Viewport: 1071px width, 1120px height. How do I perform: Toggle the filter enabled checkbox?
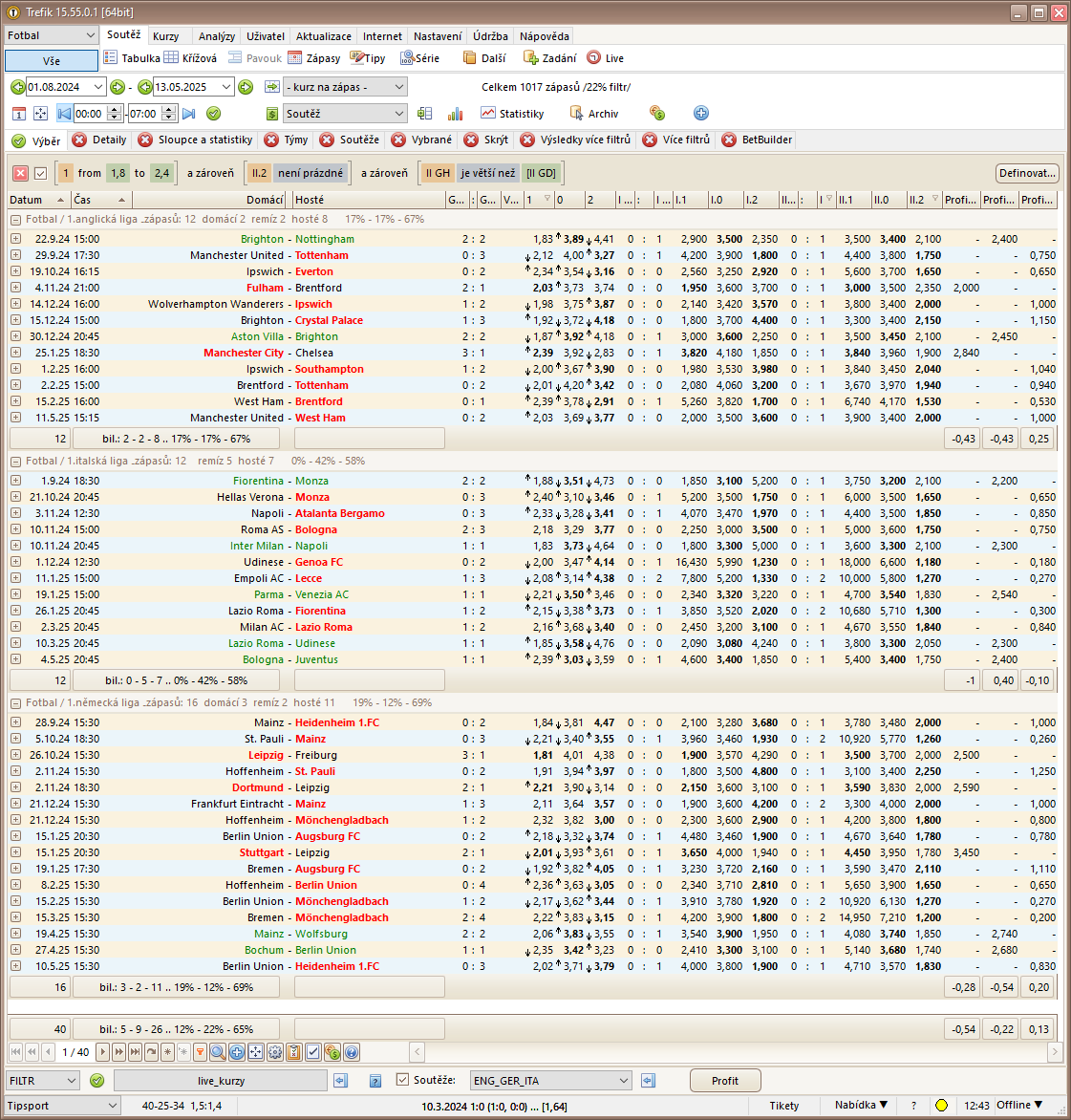tap(41, 173)
